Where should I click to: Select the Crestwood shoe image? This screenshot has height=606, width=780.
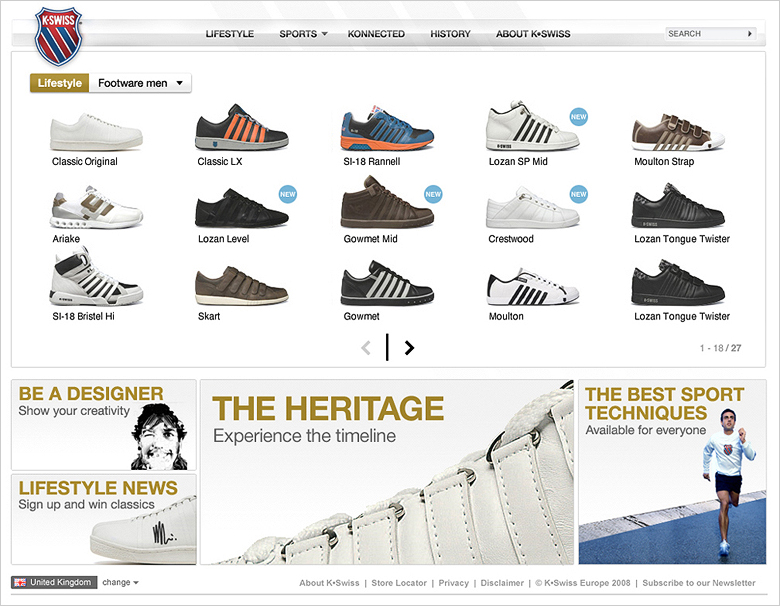click(x=532, y=207)
